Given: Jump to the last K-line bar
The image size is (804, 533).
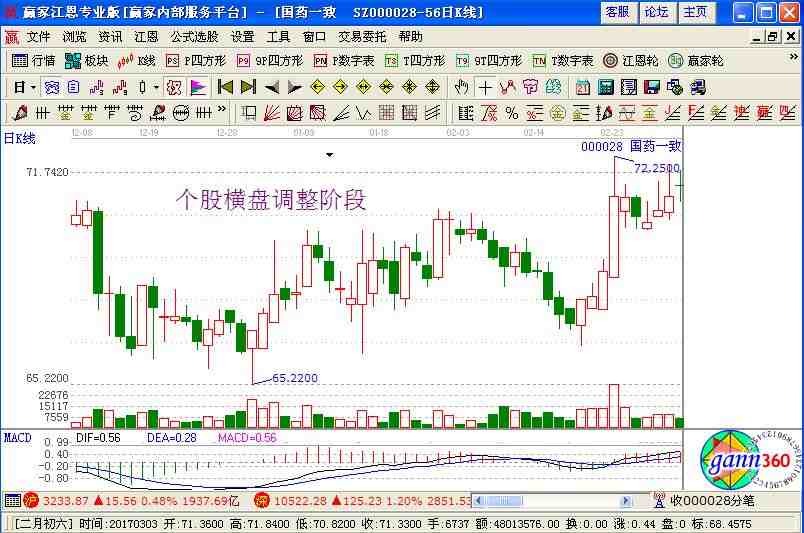Looking at the screenshot, I should [x=248, y=88].
